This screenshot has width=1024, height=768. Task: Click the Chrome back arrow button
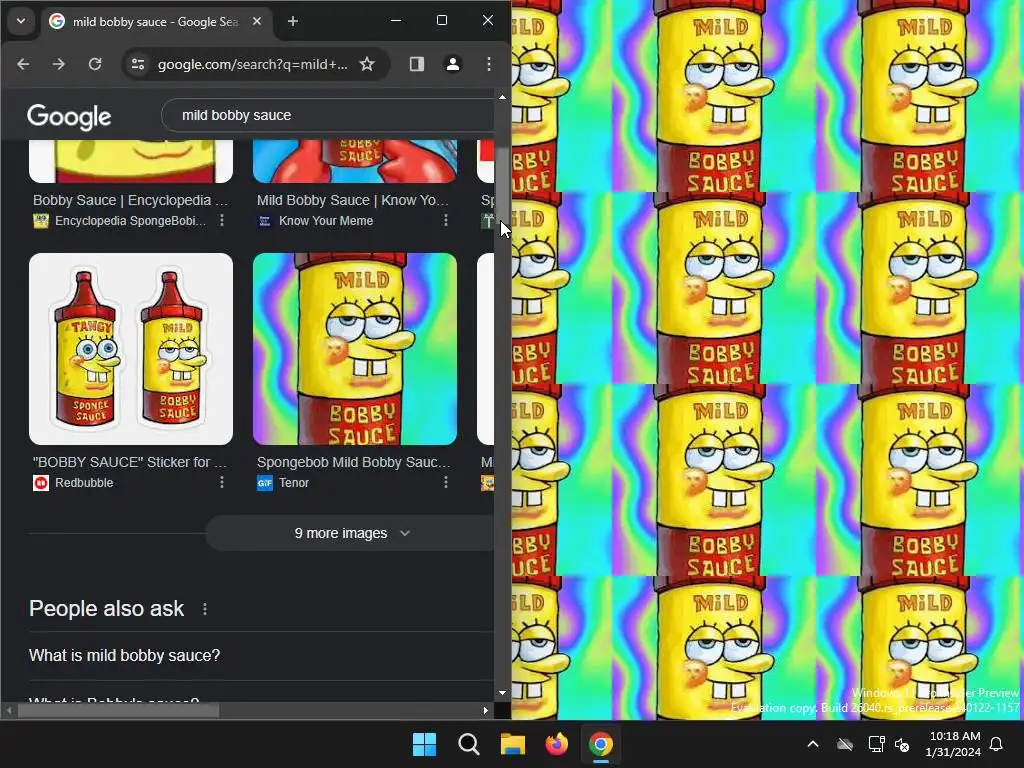(x=23, y=64)
